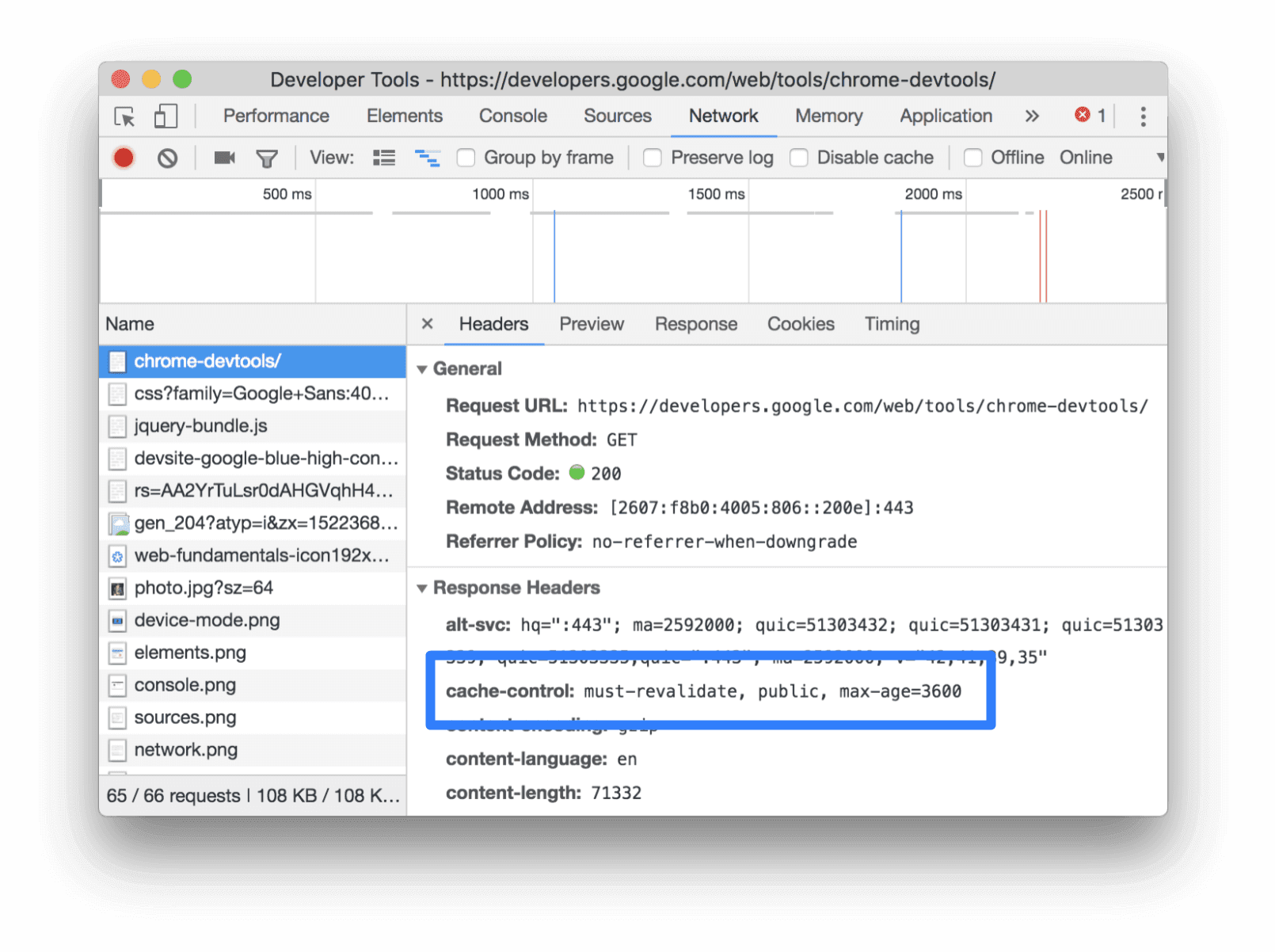Open the Application panel
The image size is (1275, 952).
pos(946,116)
